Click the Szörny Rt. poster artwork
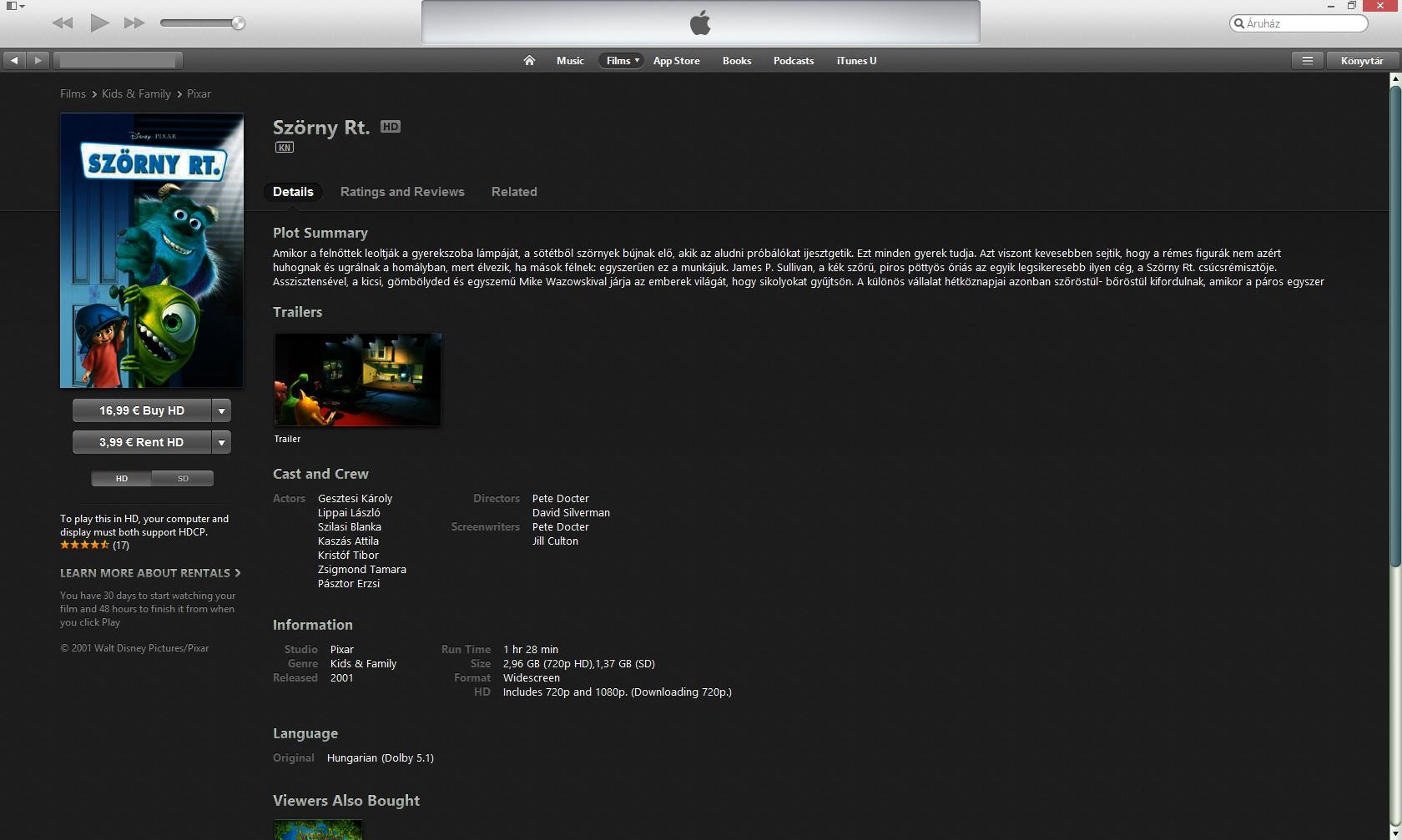This screenshot has height=840, width=1402. 152,250
